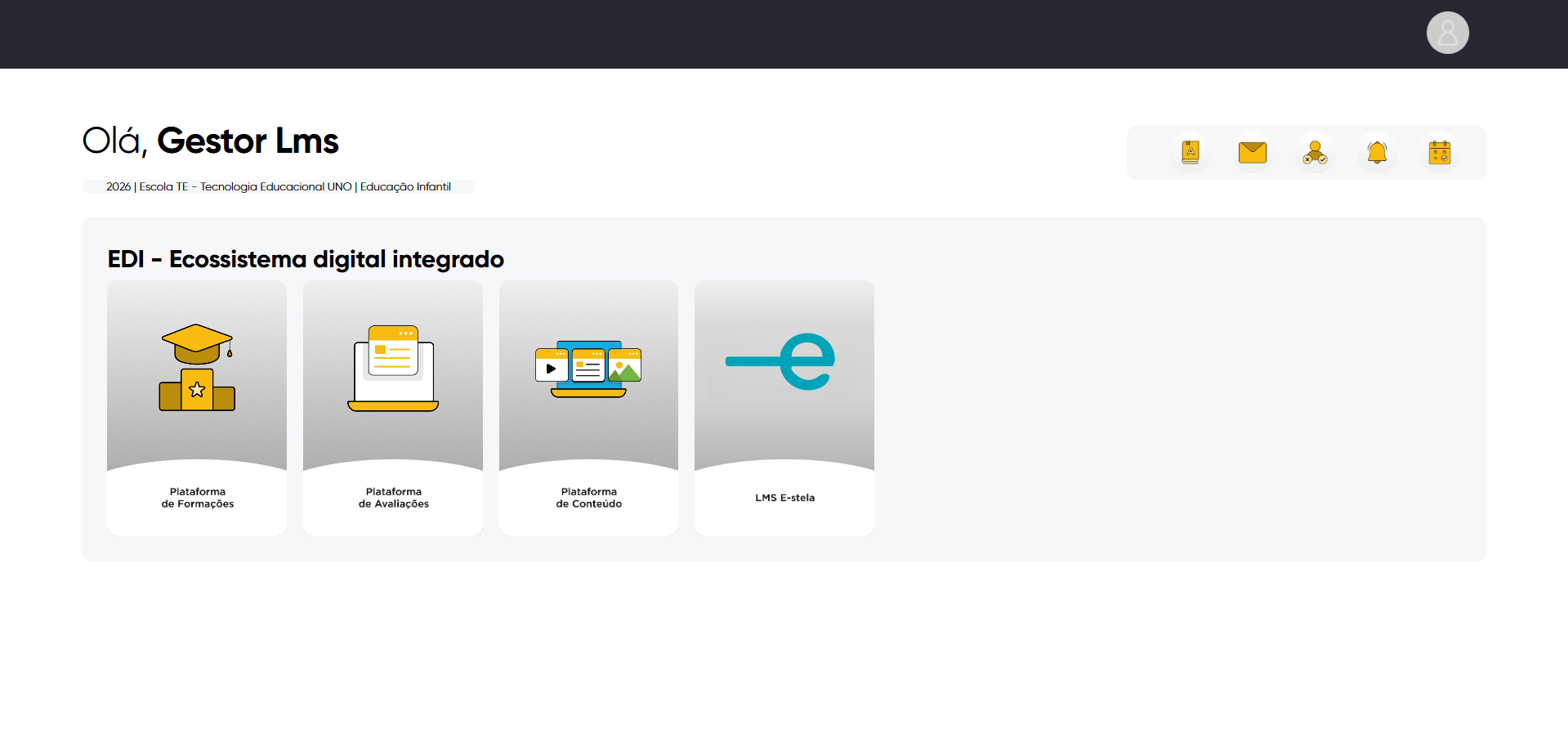Click the school info line 2026 Escola TE
This screenshot has width=1568, height=738.
coord(279,186)
